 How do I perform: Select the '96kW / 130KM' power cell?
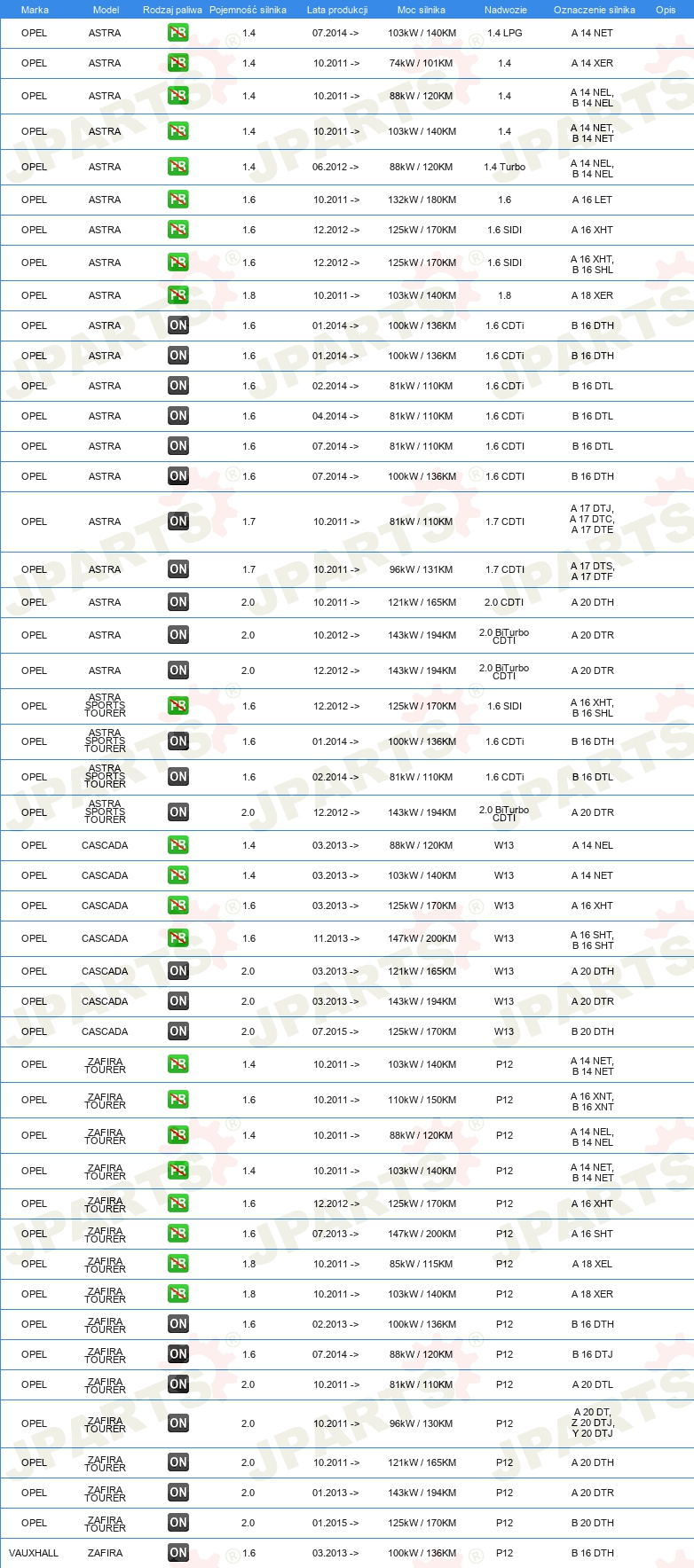pyautogui.click(x=422, y=1423)
